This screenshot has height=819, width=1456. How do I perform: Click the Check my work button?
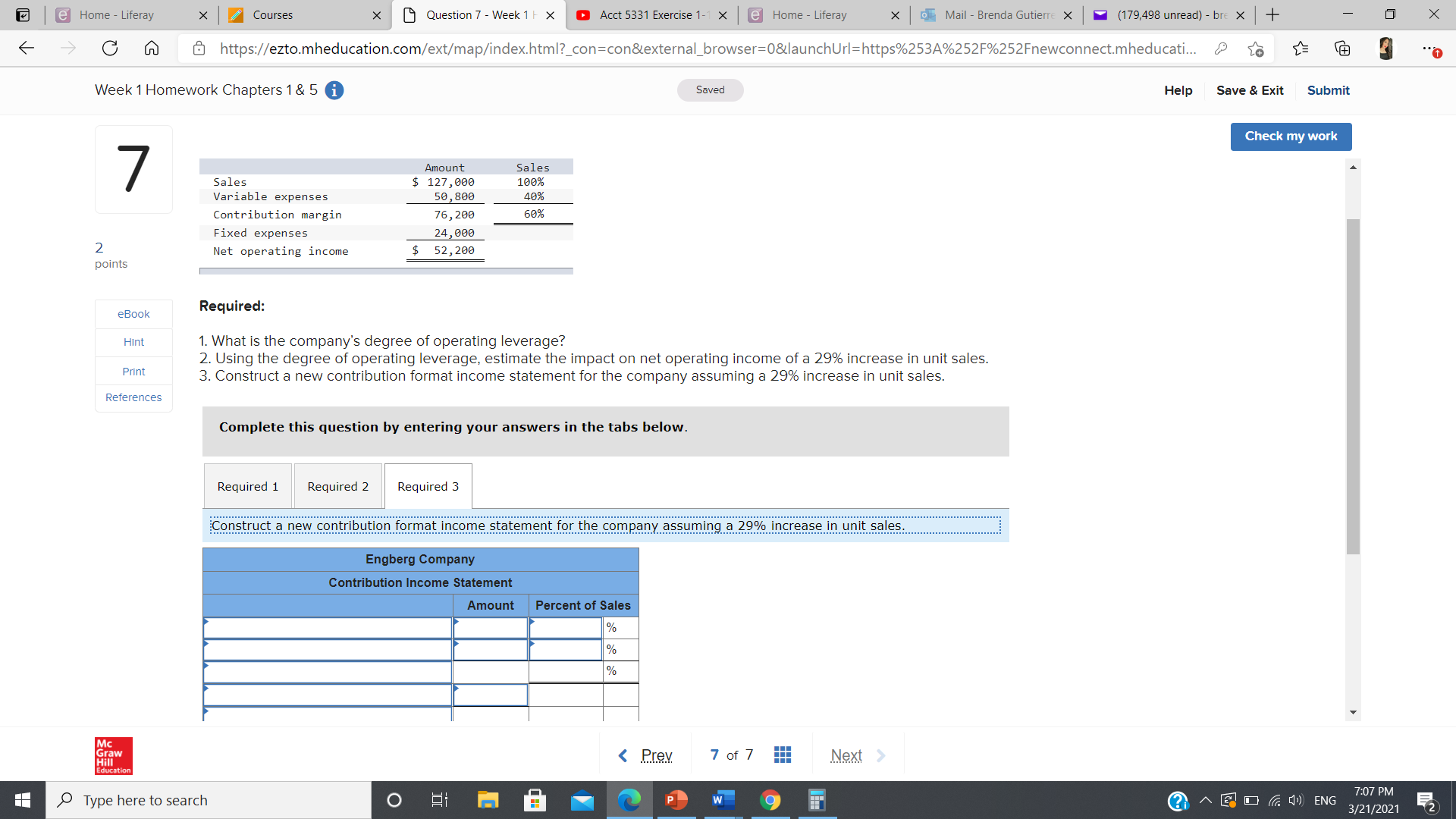1291,136
